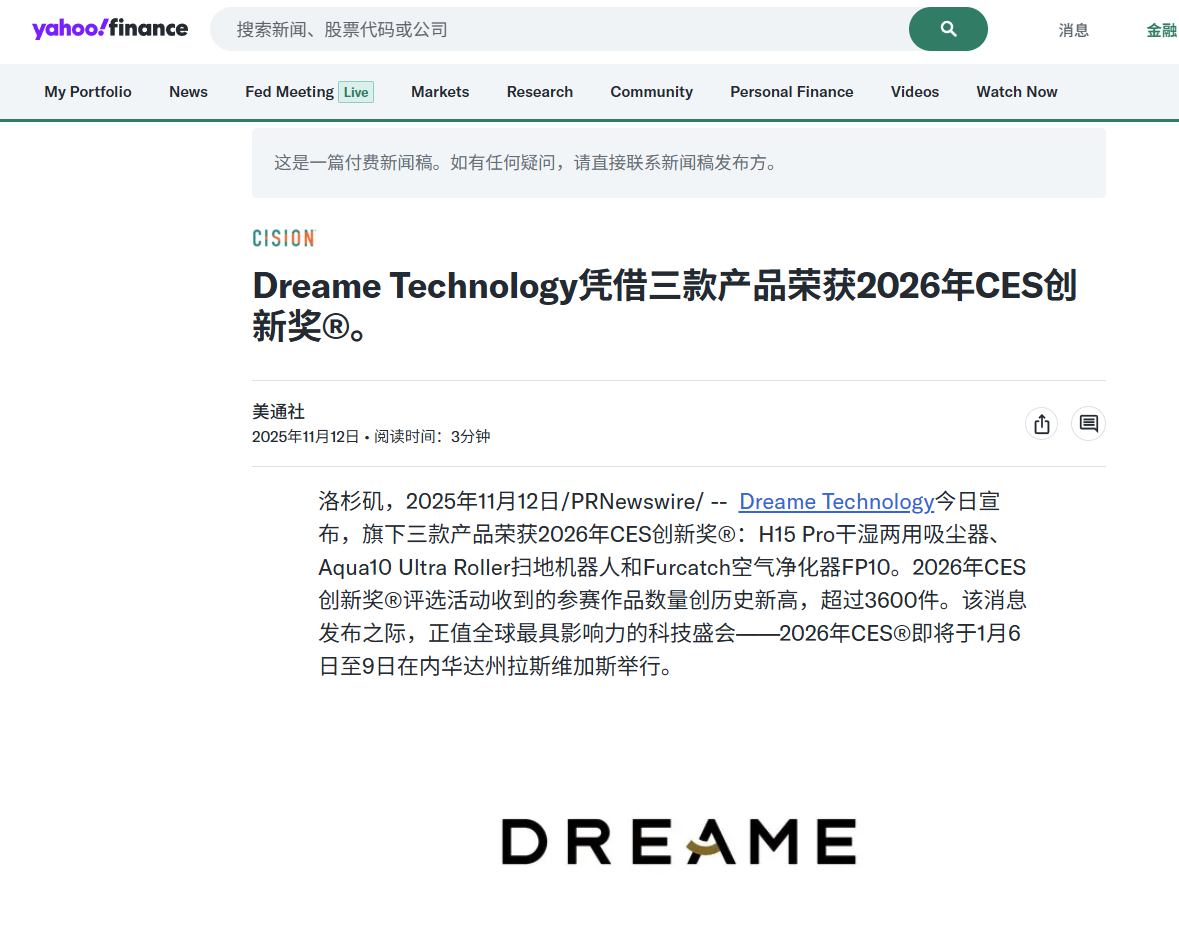Select Markets in the navigation bar

point(440,91)
